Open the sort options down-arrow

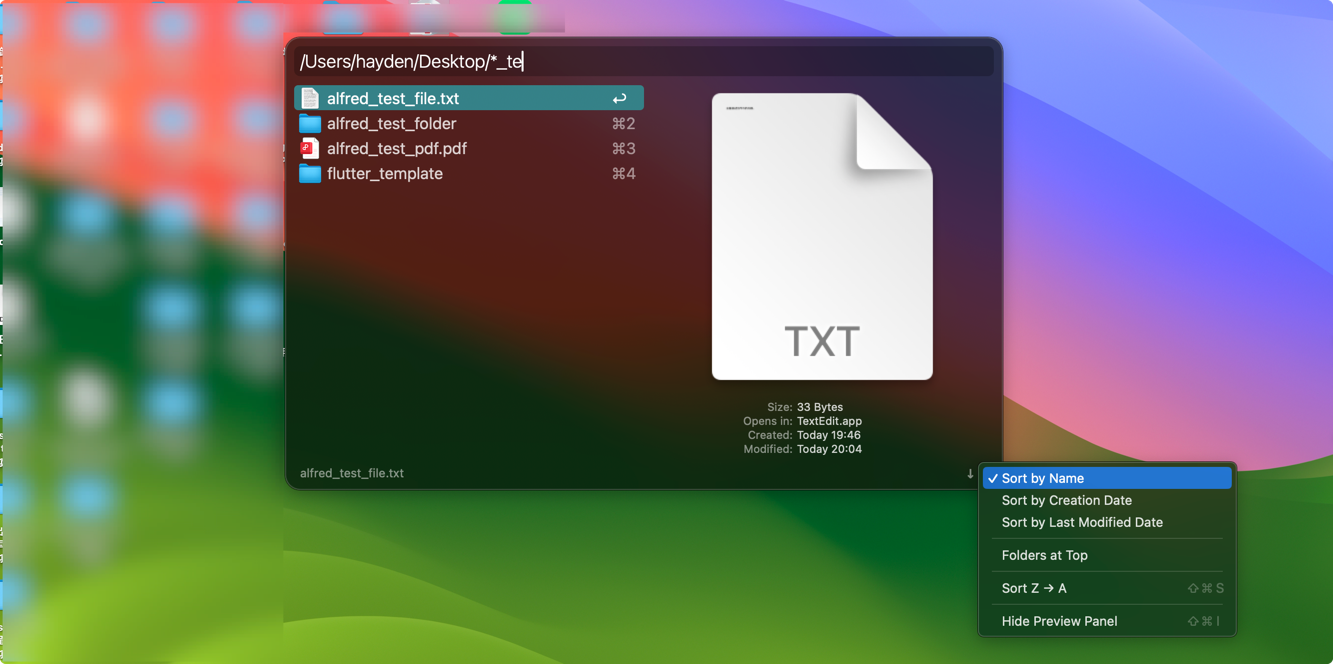(970, 474)
